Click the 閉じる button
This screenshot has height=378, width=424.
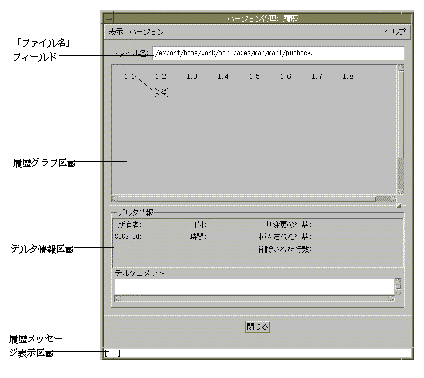pyautogui.click(x=257, y=327)
